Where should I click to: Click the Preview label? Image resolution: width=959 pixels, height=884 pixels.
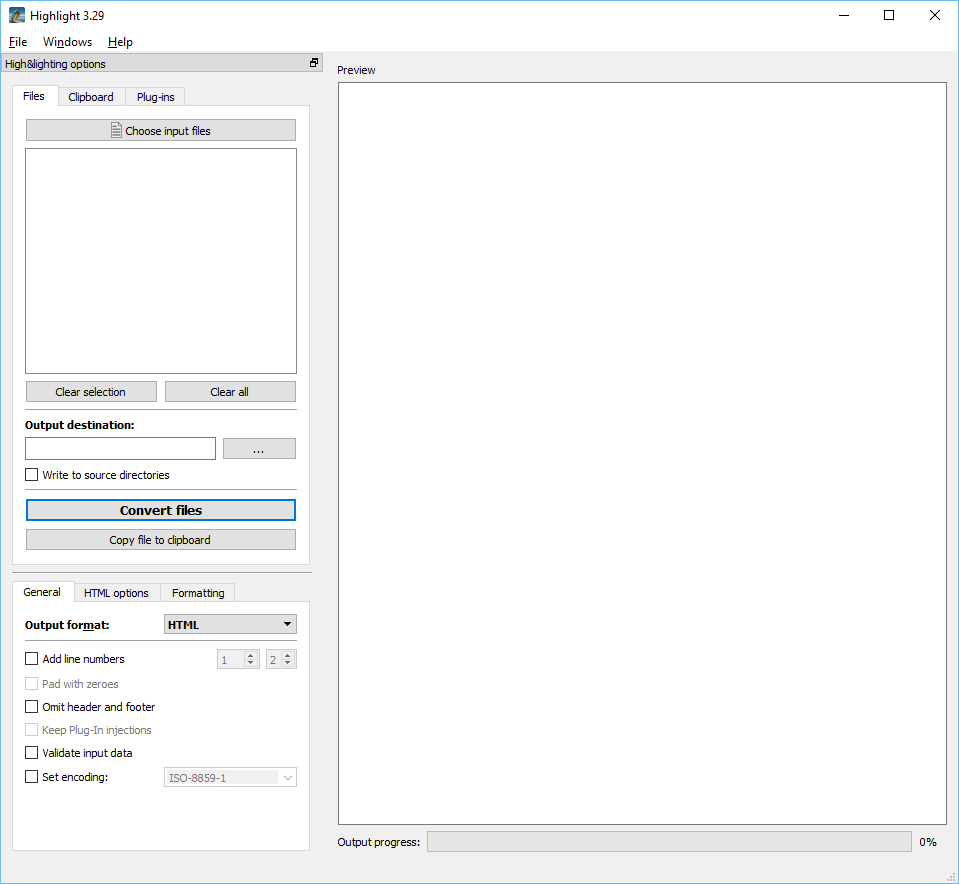click(356, 70)
